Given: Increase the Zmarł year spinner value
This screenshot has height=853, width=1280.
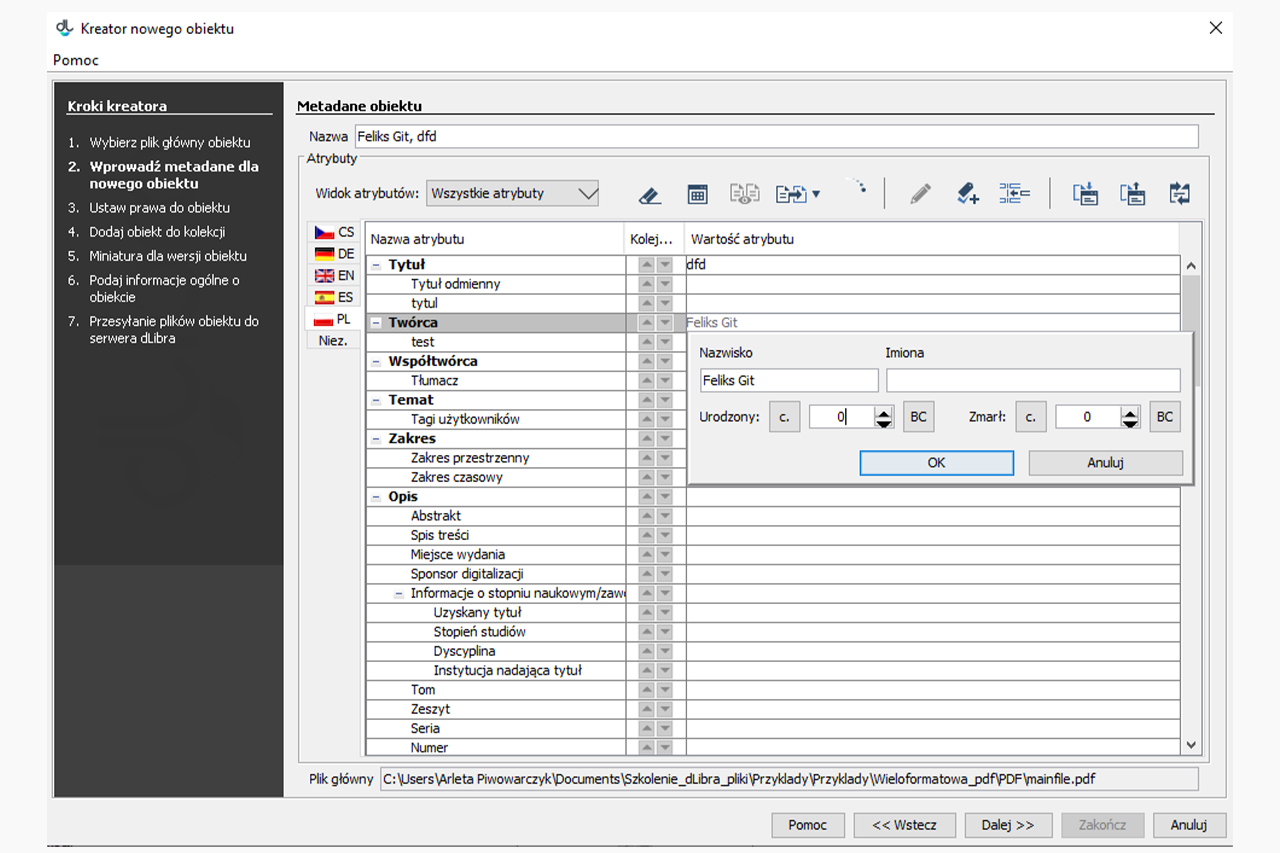Looking at the screenshot, I should click(x=1130, y=412).
